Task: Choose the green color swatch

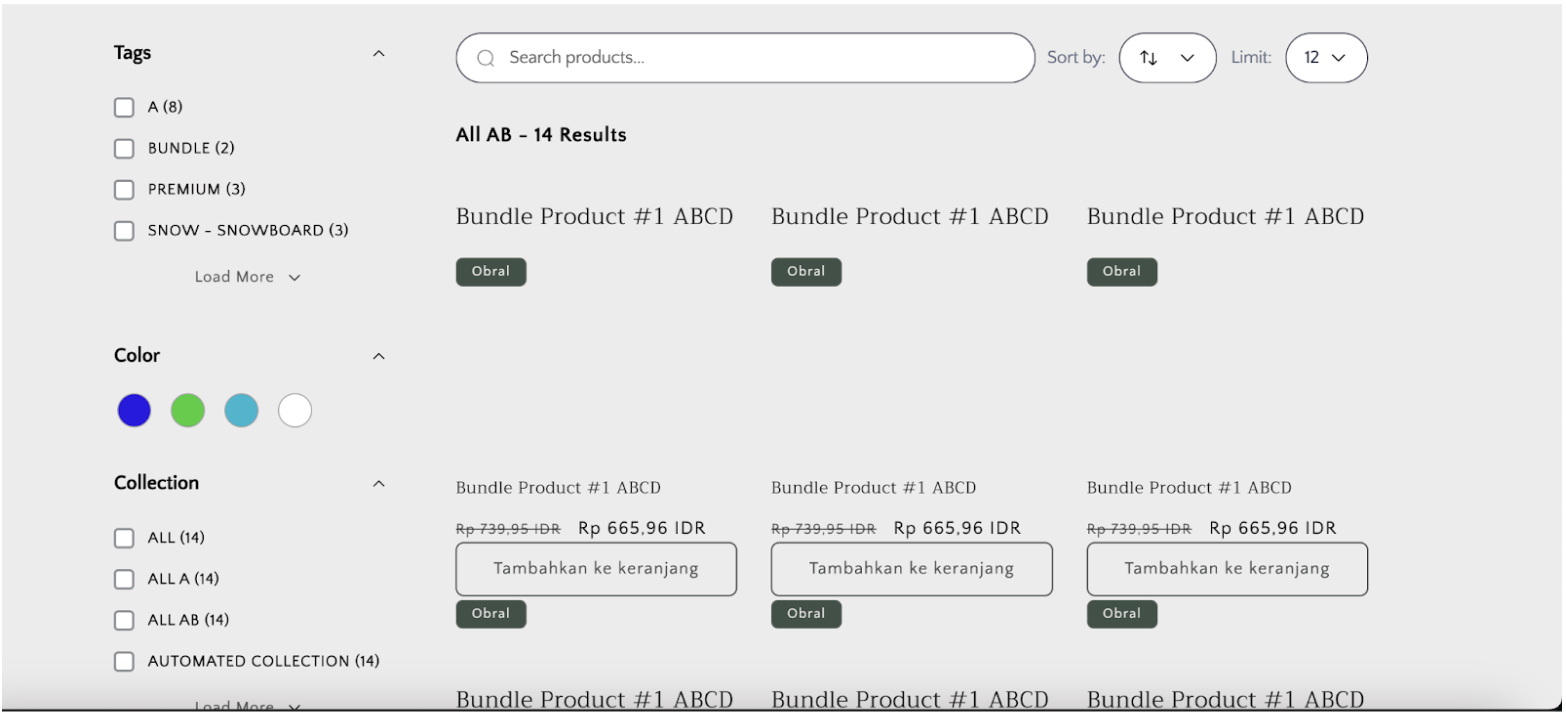Action: (188, 410)
